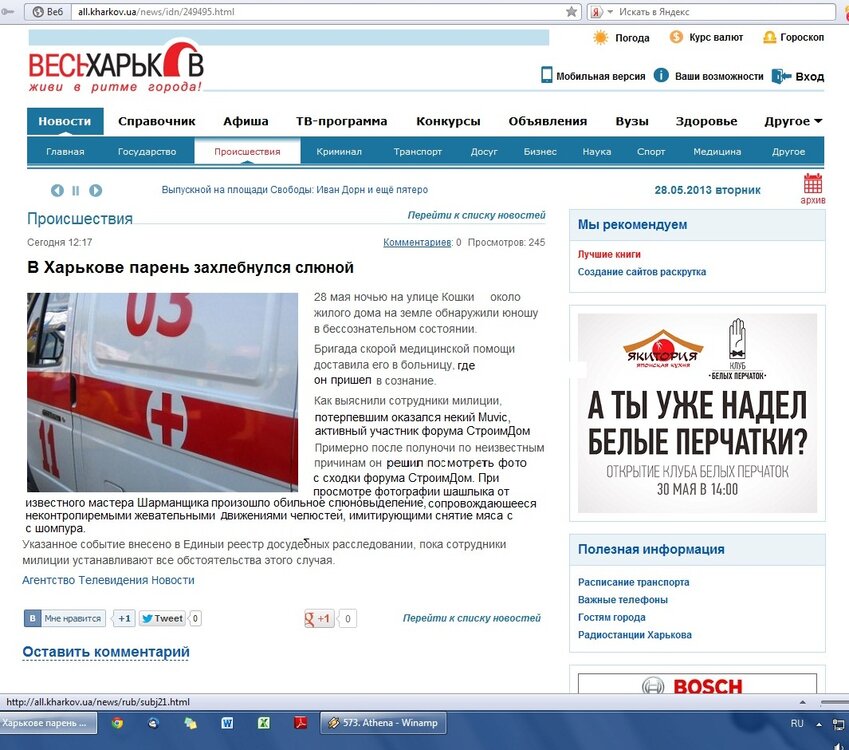Expand the top Другое dropdown

[x=793, y=121]
